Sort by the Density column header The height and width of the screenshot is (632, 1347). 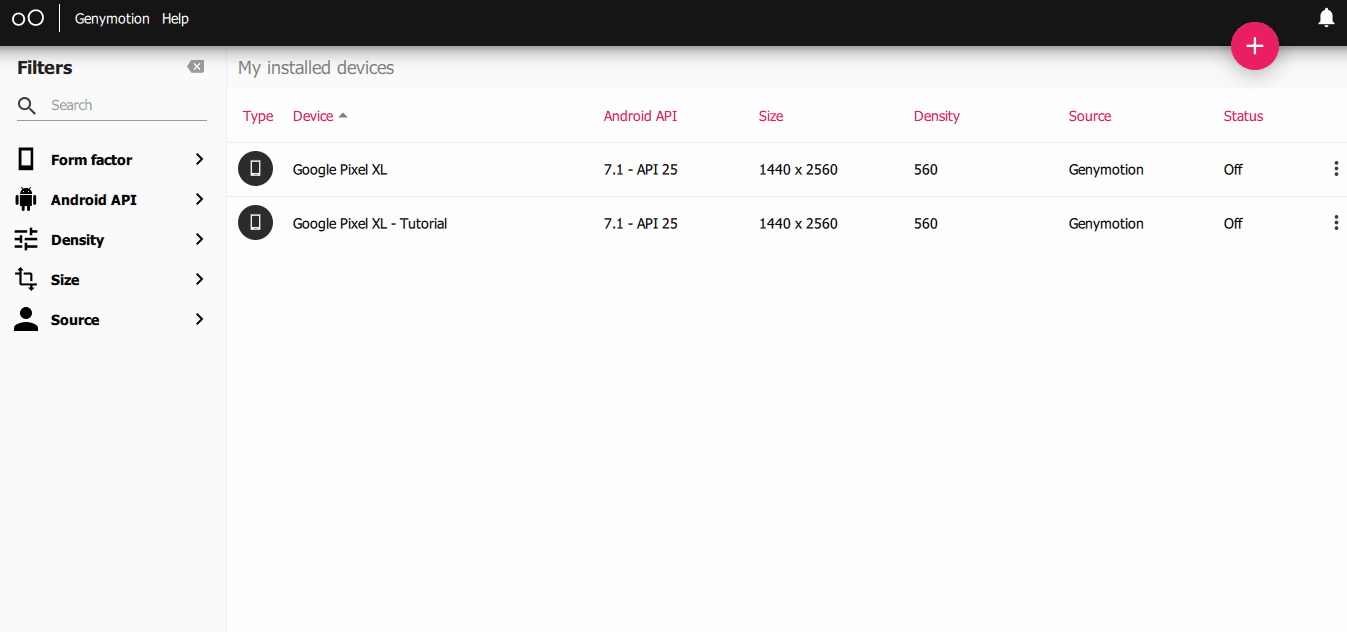pos(937,116)
